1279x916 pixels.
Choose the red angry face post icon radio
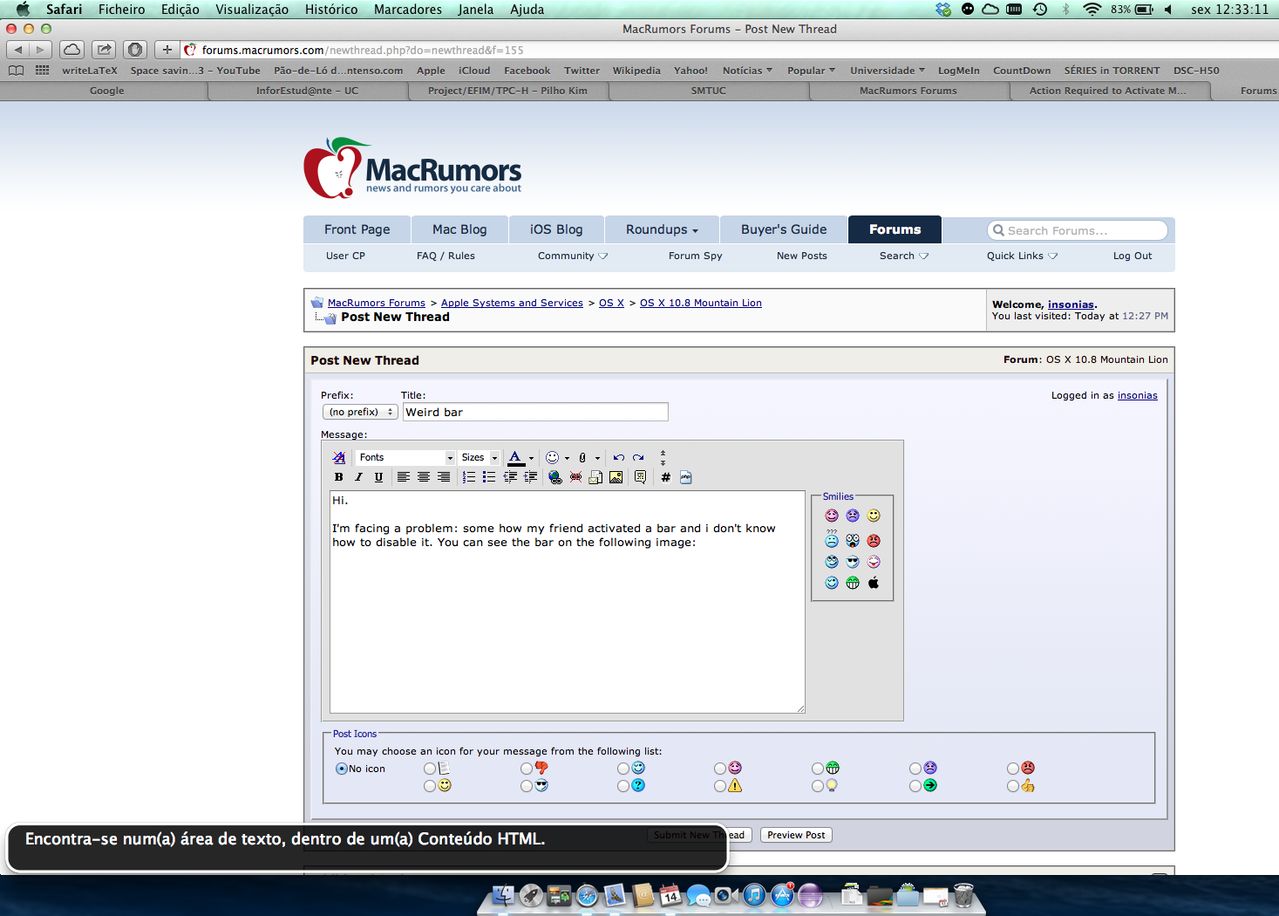1013,769
